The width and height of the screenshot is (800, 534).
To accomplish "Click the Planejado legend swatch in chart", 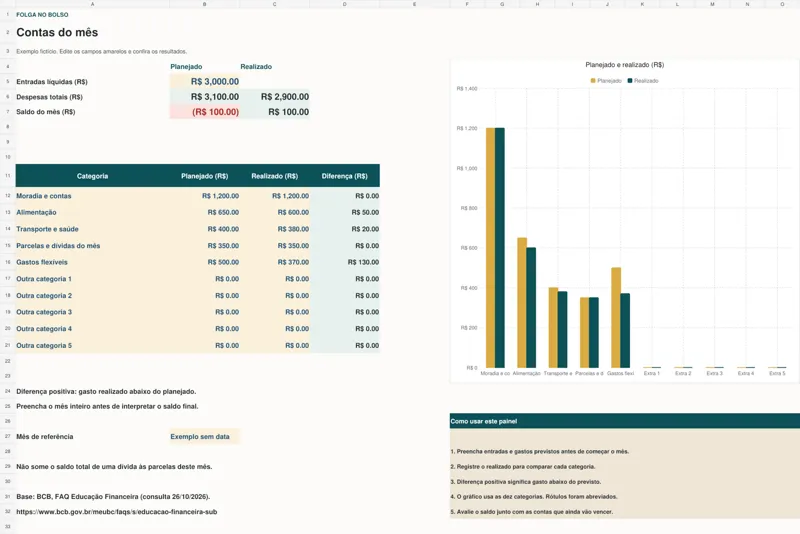I will [x=593, y=81].
